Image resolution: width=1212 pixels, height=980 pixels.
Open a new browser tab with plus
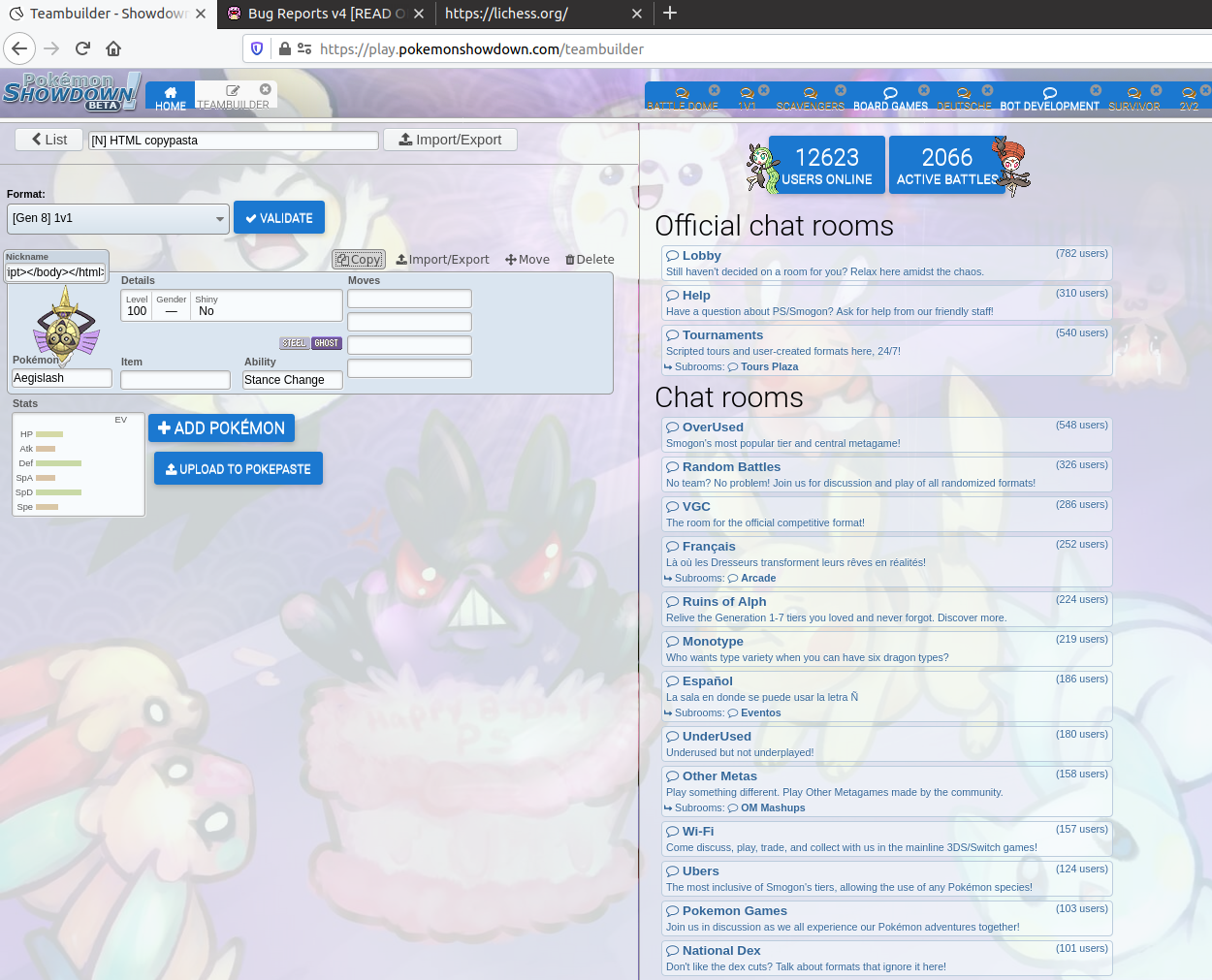(x=670, y=13)
